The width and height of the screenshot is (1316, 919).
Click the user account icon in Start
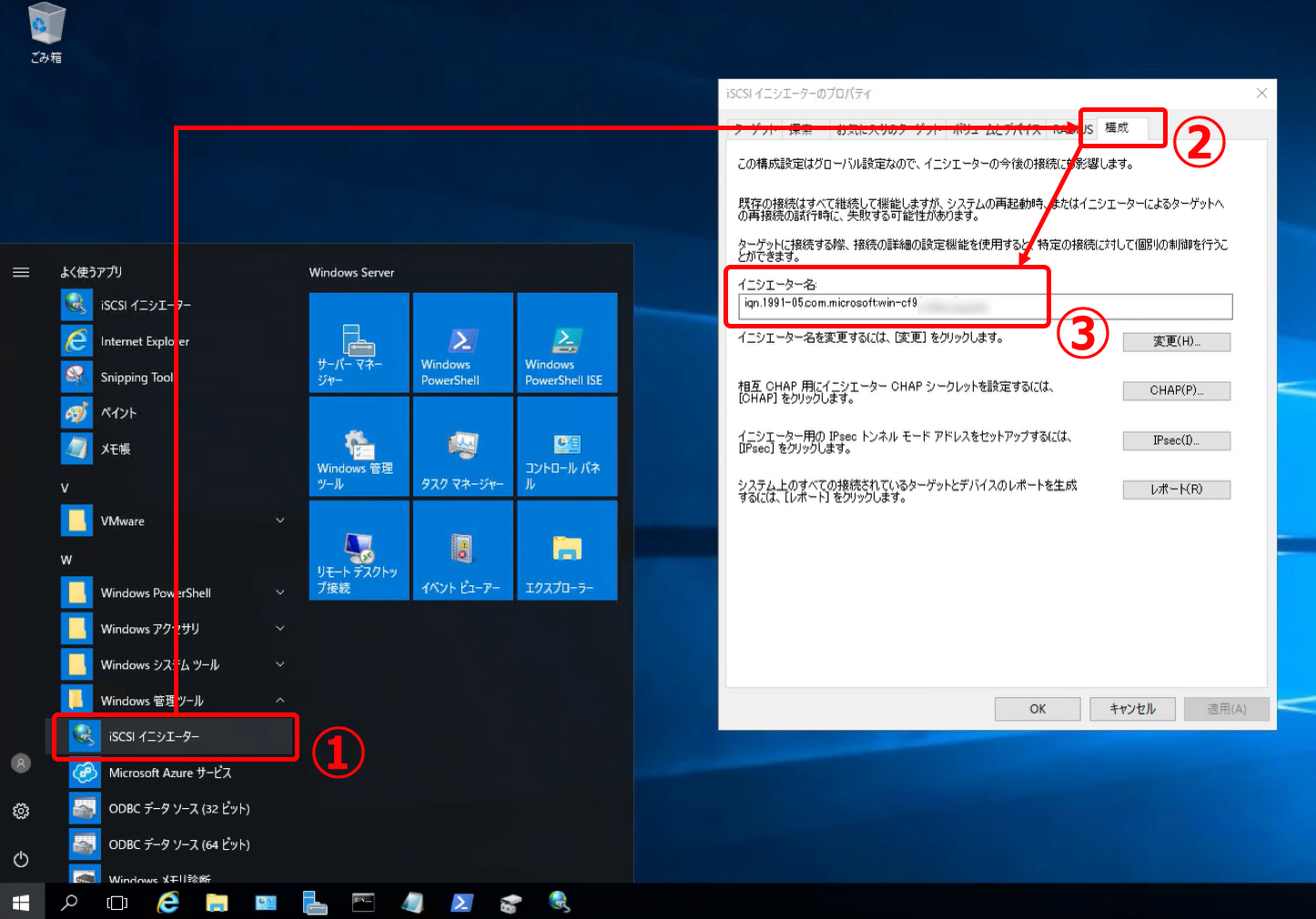[21, 763]
